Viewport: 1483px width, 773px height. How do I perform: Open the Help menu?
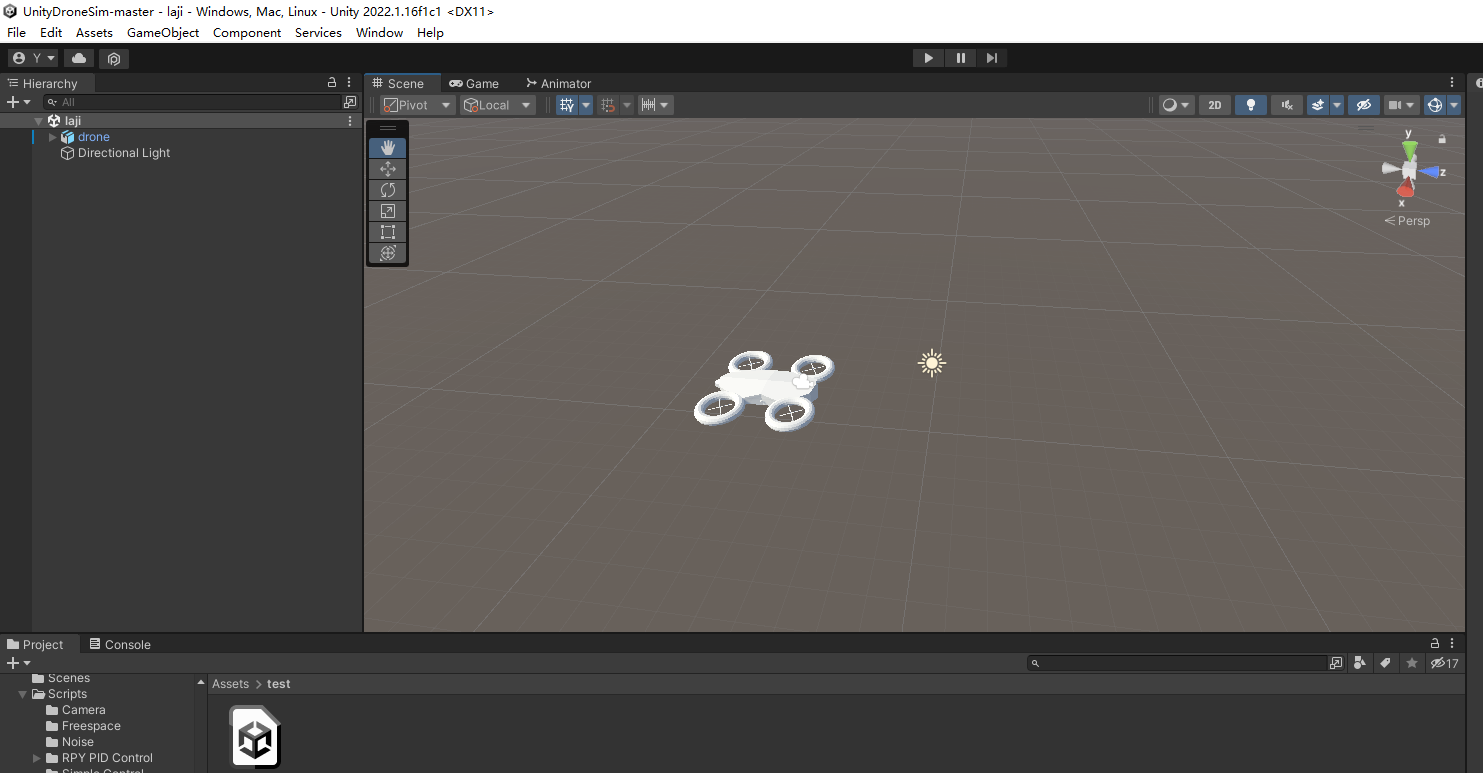[430, 32]
